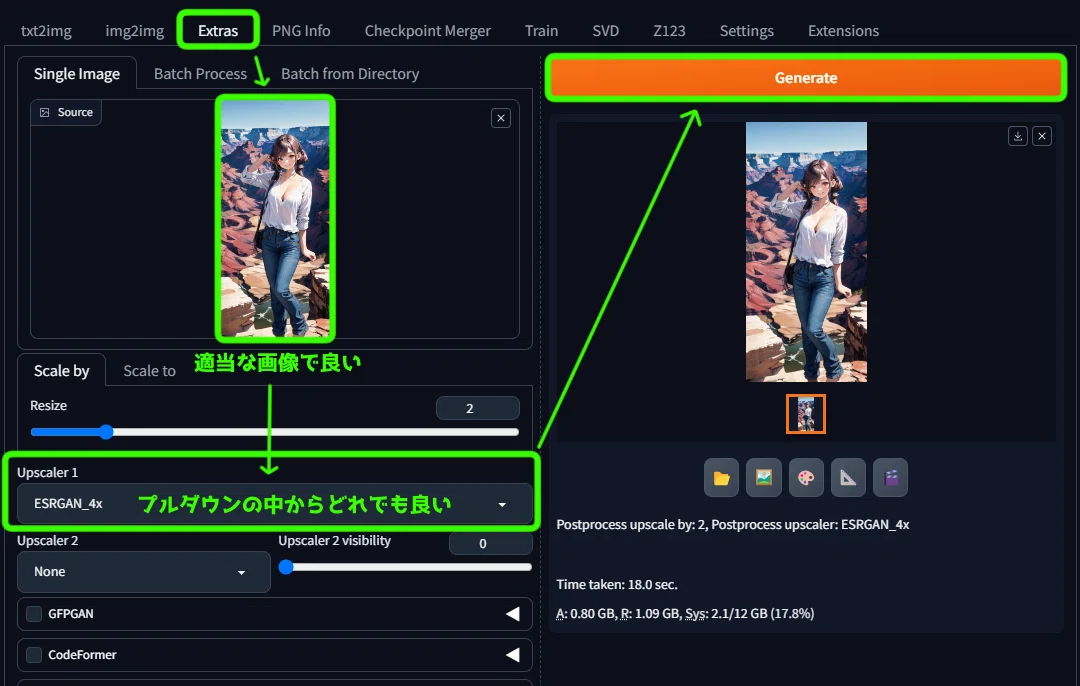Download the output image with the download icon
Screen dimensions: 1080x686
tap(1017, 136)
